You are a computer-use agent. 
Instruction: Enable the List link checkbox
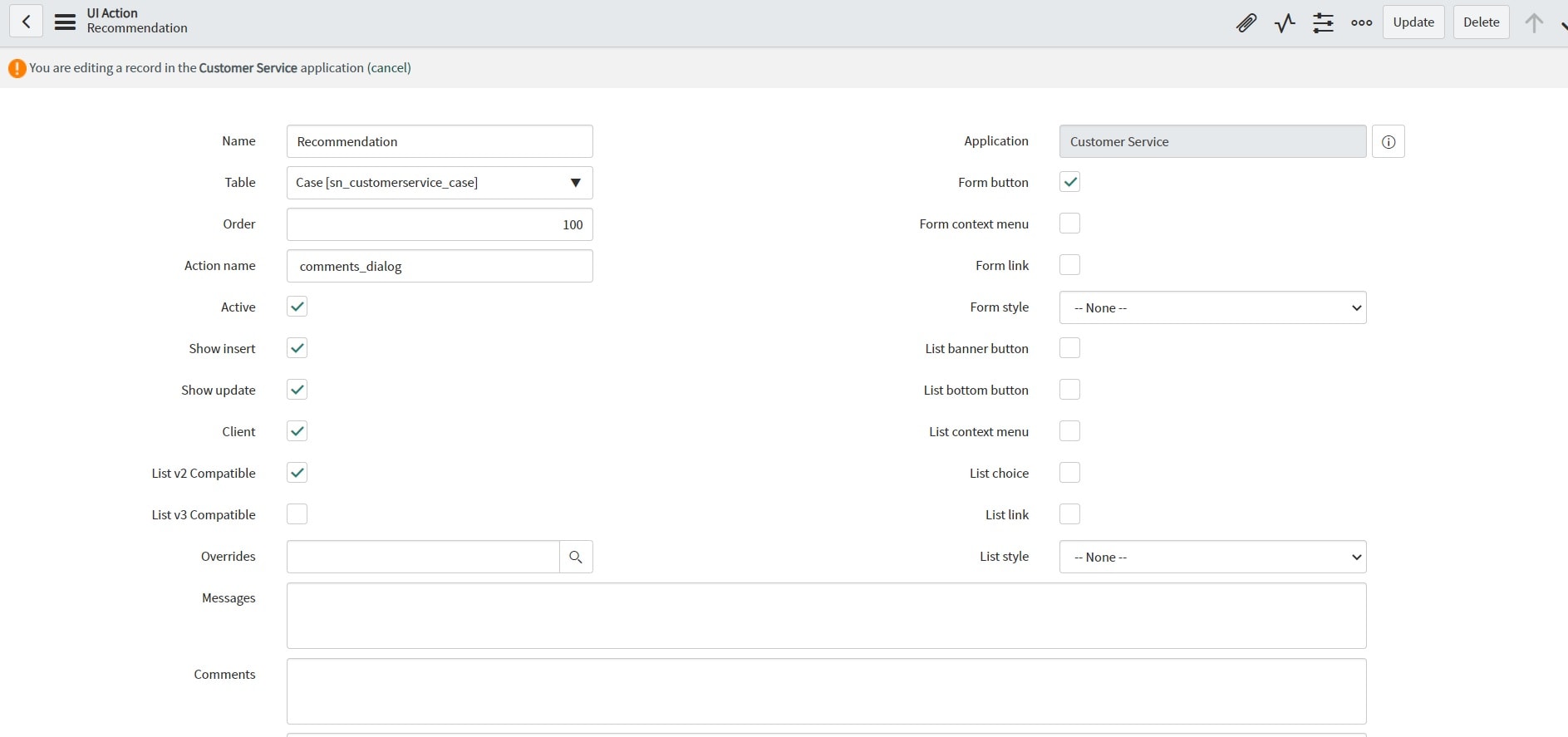coord(1069,514)
